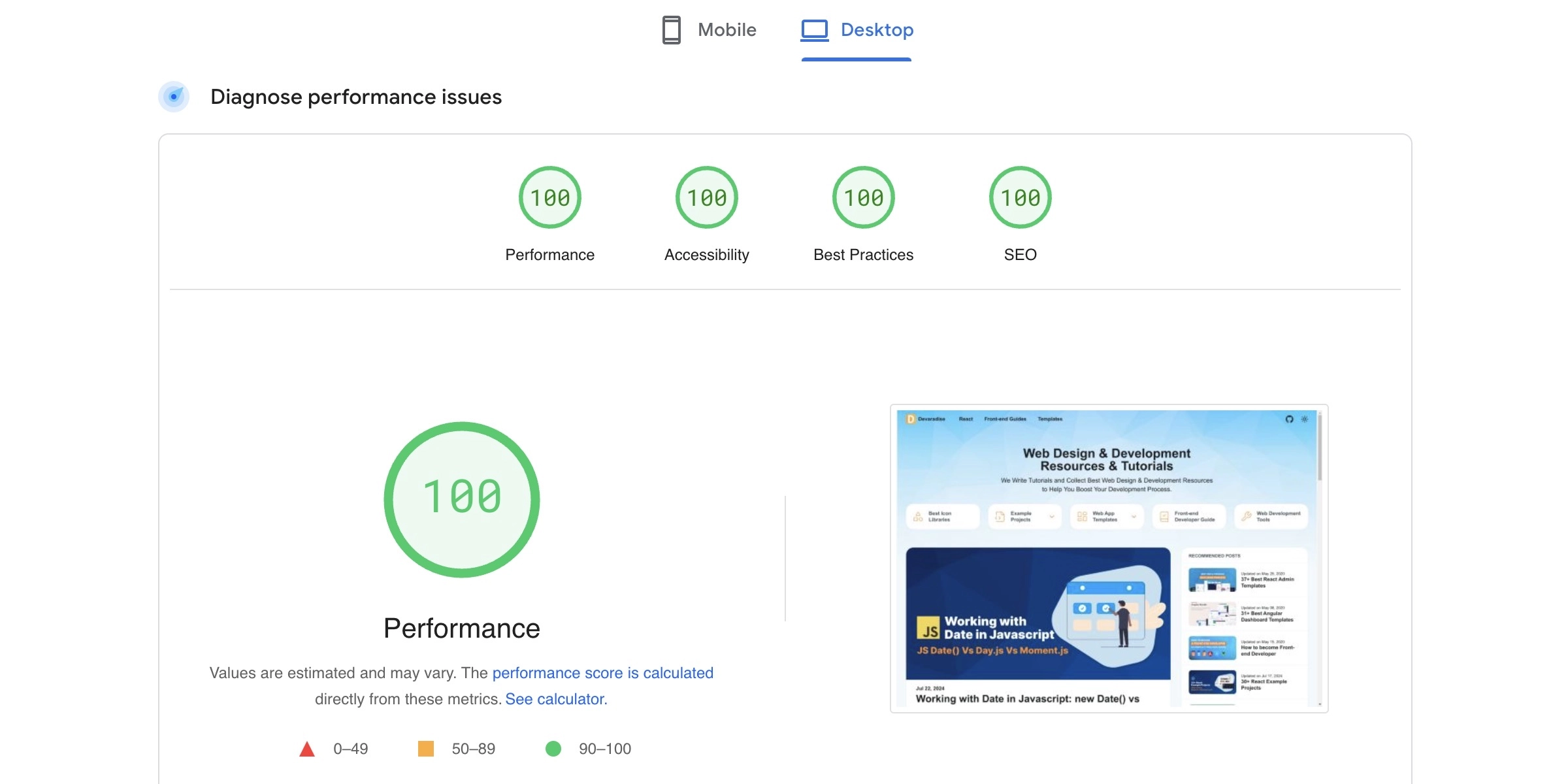Click the red triangle 0–49 legend icon
The image size is (1568, 784).
click(x=306, y=749)
